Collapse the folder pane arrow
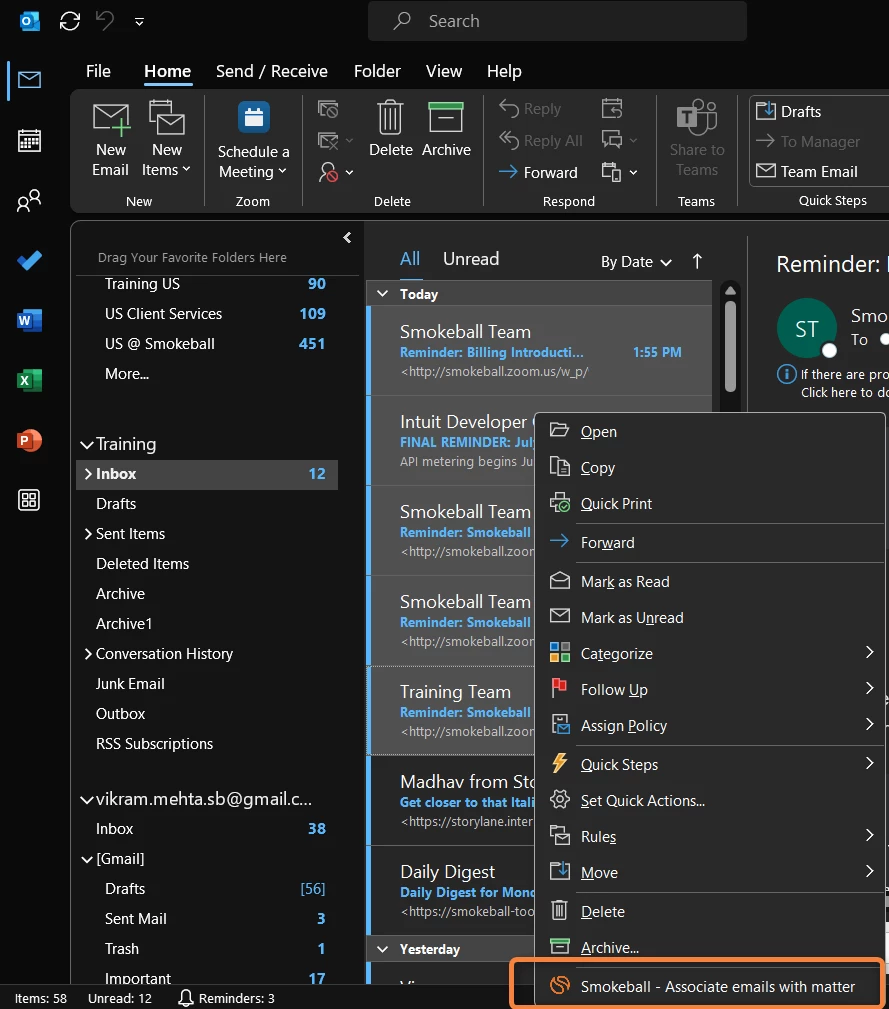This screenshot has width=889, height=1009. pyautogui.click(x=347, y=237)
